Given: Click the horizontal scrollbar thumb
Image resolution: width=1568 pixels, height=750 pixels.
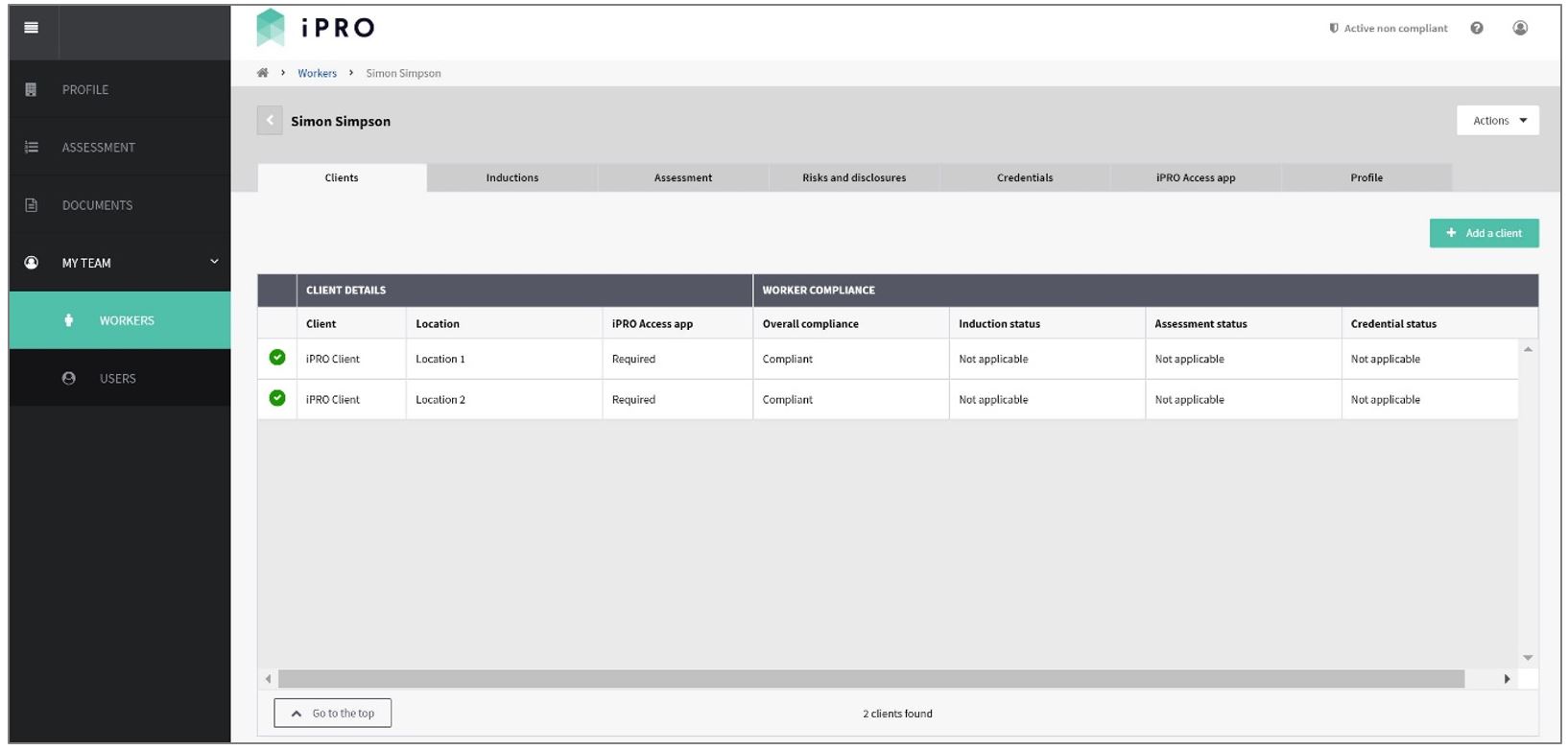Looking at the screenshot, I should tap(871, 679).
